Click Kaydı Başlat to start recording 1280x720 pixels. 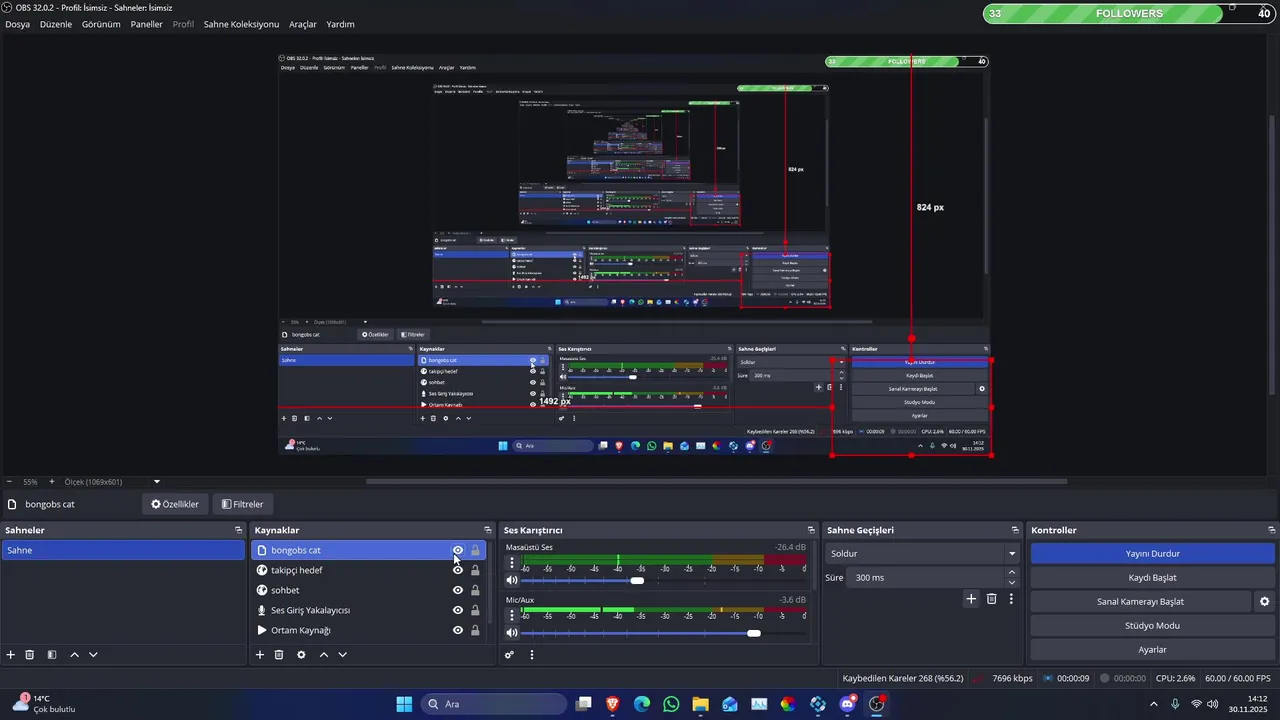point(1152,577)
